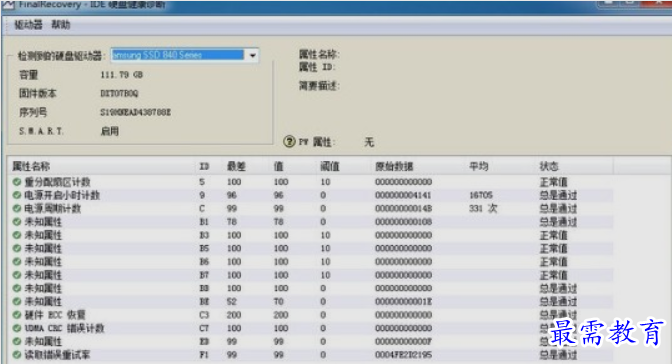Click the 正常值 status in the B3 row
672x364 pixels.
pyautogui.click(x=553, y=235)
